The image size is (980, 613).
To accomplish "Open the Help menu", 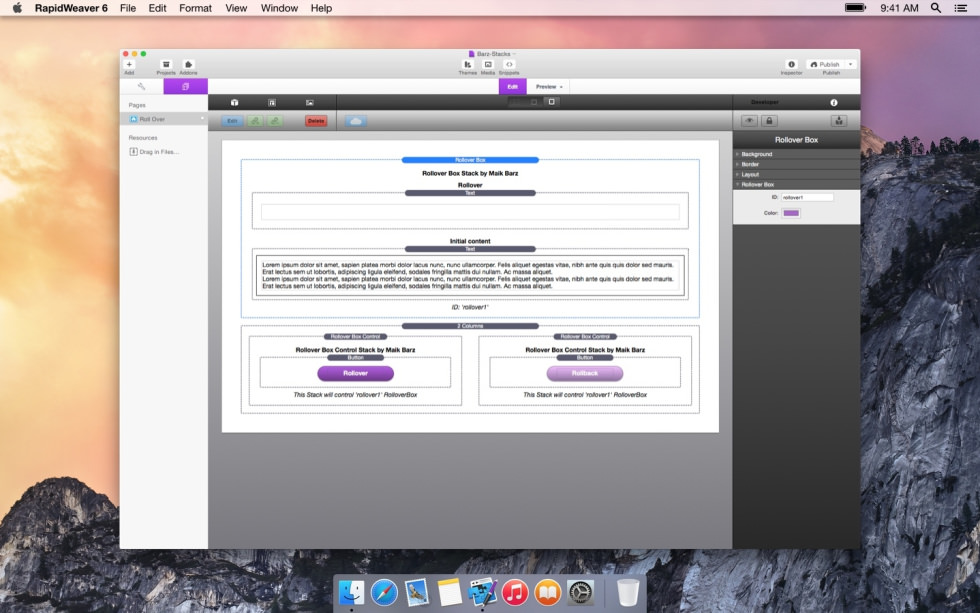I will click(321, 8).
